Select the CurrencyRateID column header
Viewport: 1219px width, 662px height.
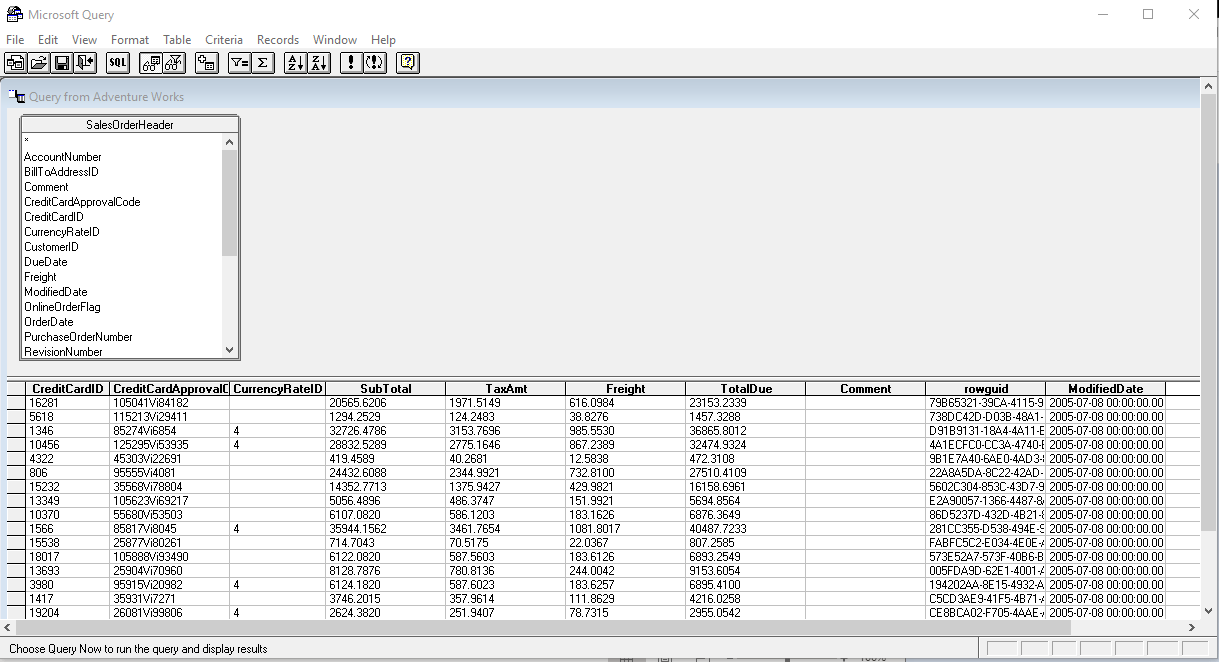click(x=278, y=389)
